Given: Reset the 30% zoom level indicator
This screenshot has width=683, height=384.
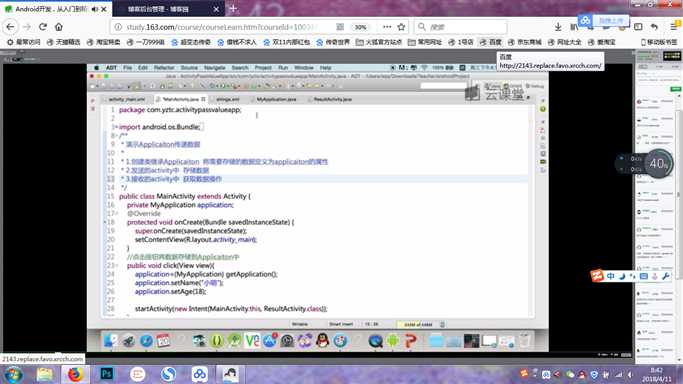Looking at the screenshot, I should [360, 27].
